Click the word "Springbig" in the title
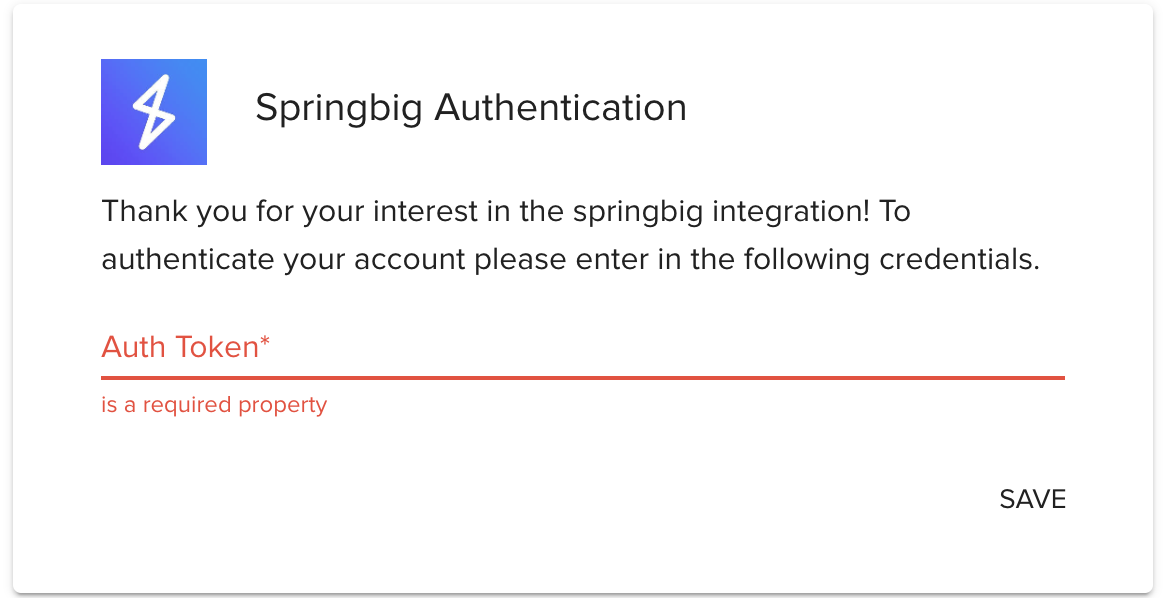 340,108
